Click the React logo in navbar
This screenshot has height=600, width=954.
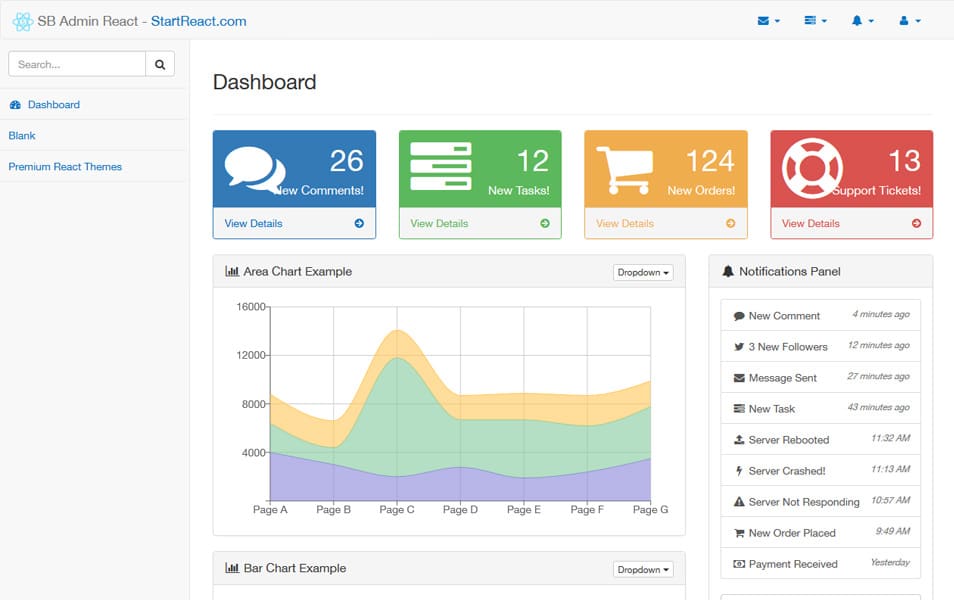pyautogui.click(x=22, y=21)
